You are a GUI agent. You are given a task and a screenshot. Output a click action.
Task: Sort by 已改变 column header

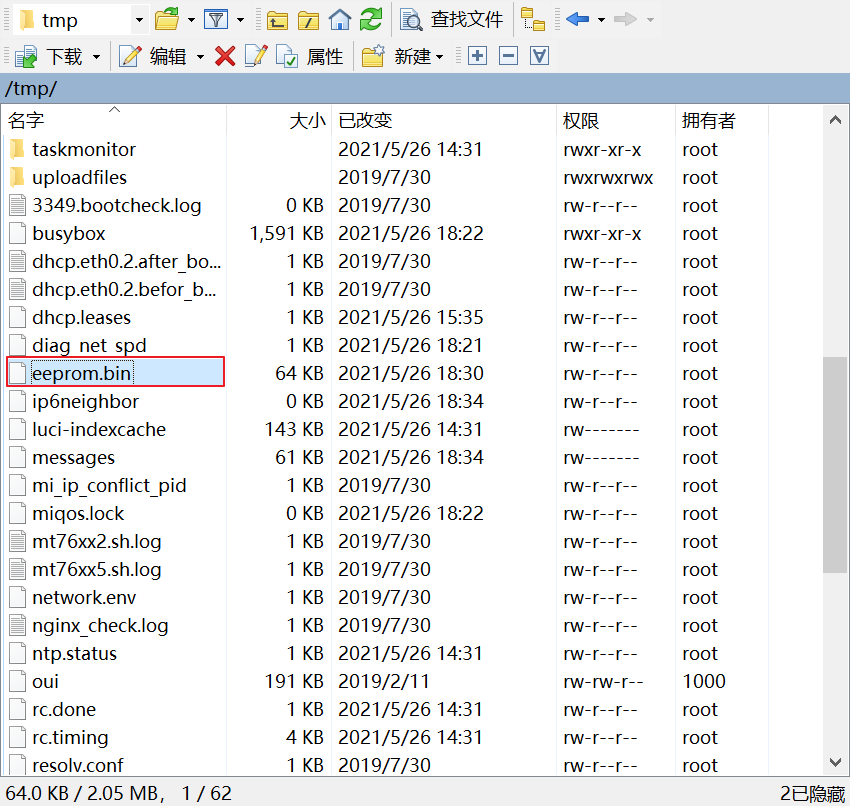tap(443, 120)
